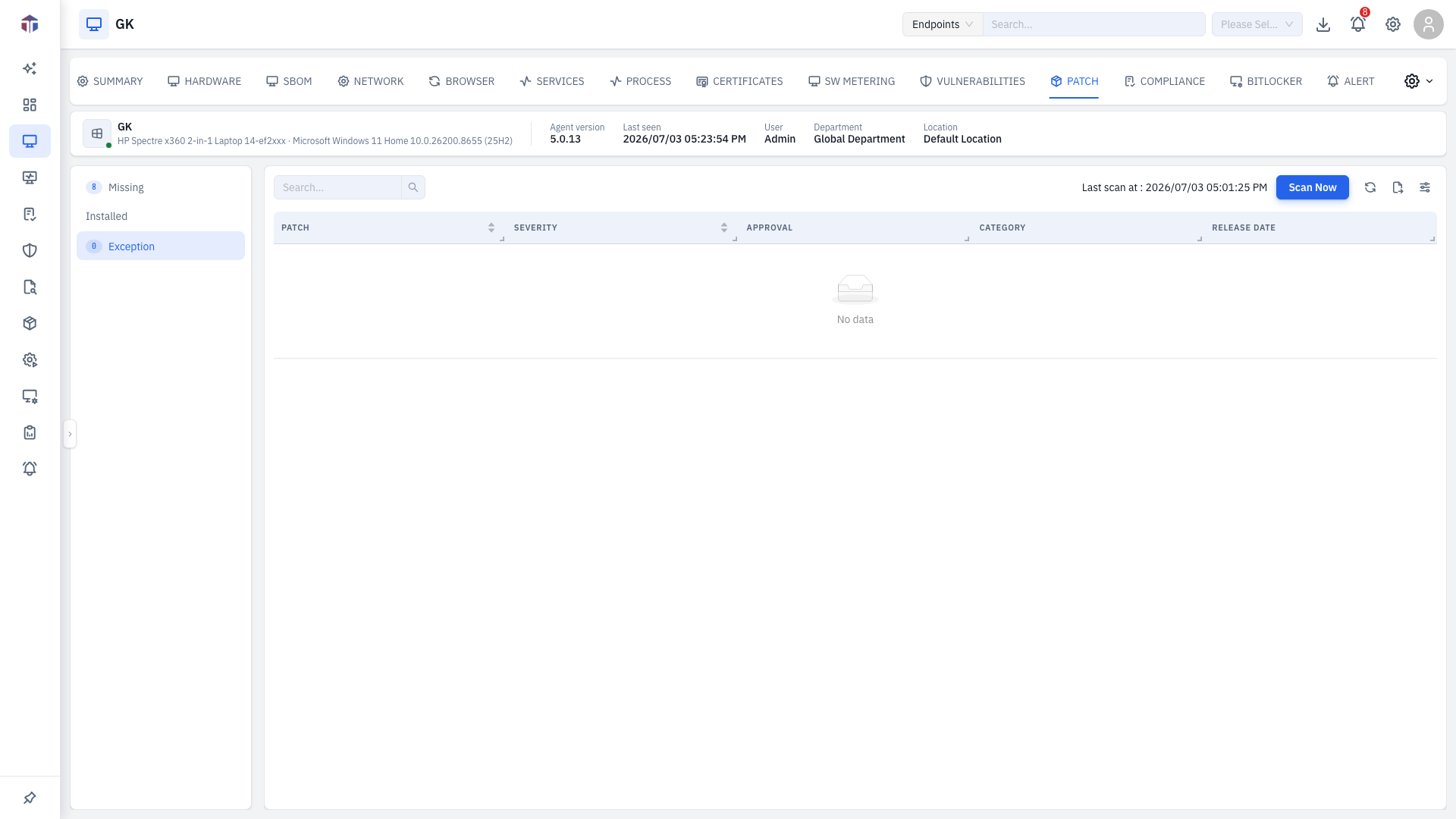Click the Windows device icon next to GK

pyautogui.click(x=97, y=133)
